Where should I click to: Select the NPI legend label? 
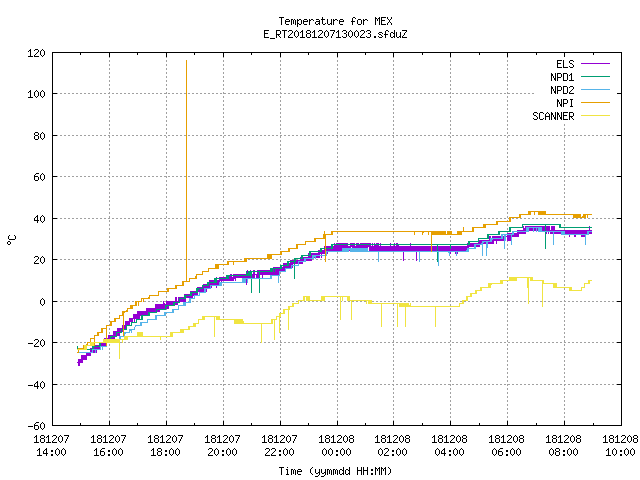[565, 103]
